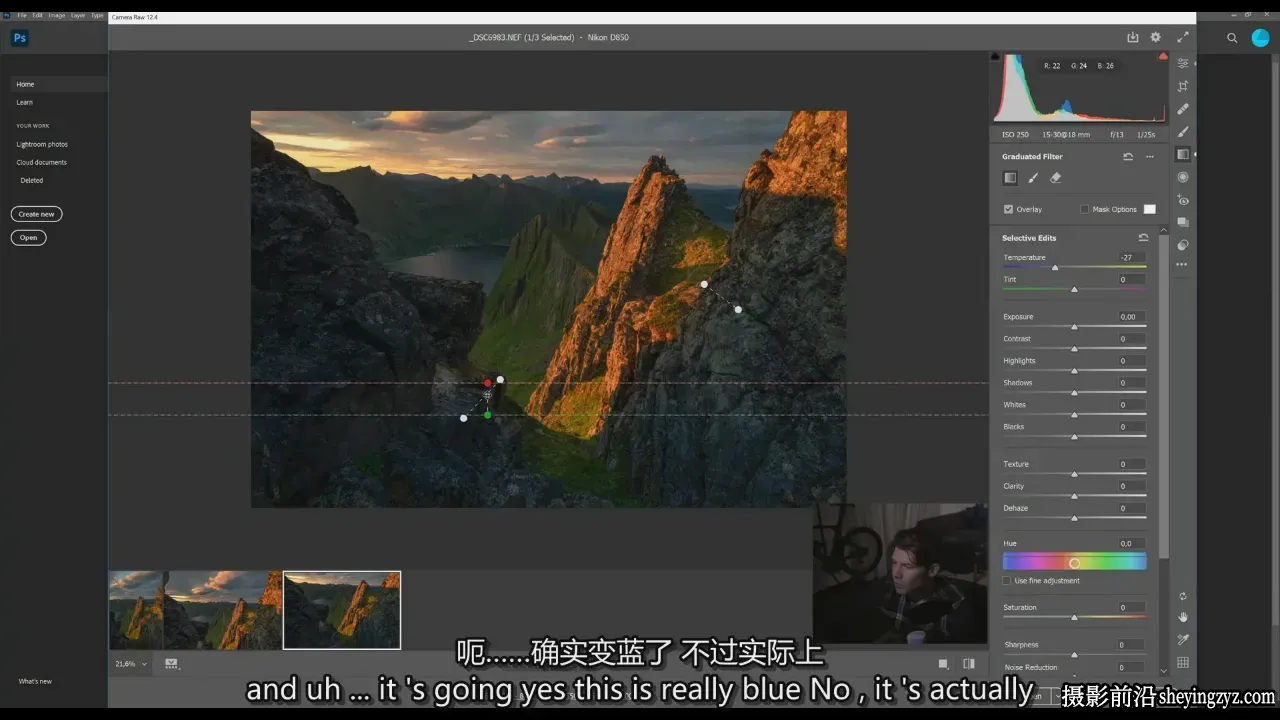Click the rotate/toggle view icon above hand tool
Screen dimensions: 1280x720
pyautogui.click(x=1183, y=596)
